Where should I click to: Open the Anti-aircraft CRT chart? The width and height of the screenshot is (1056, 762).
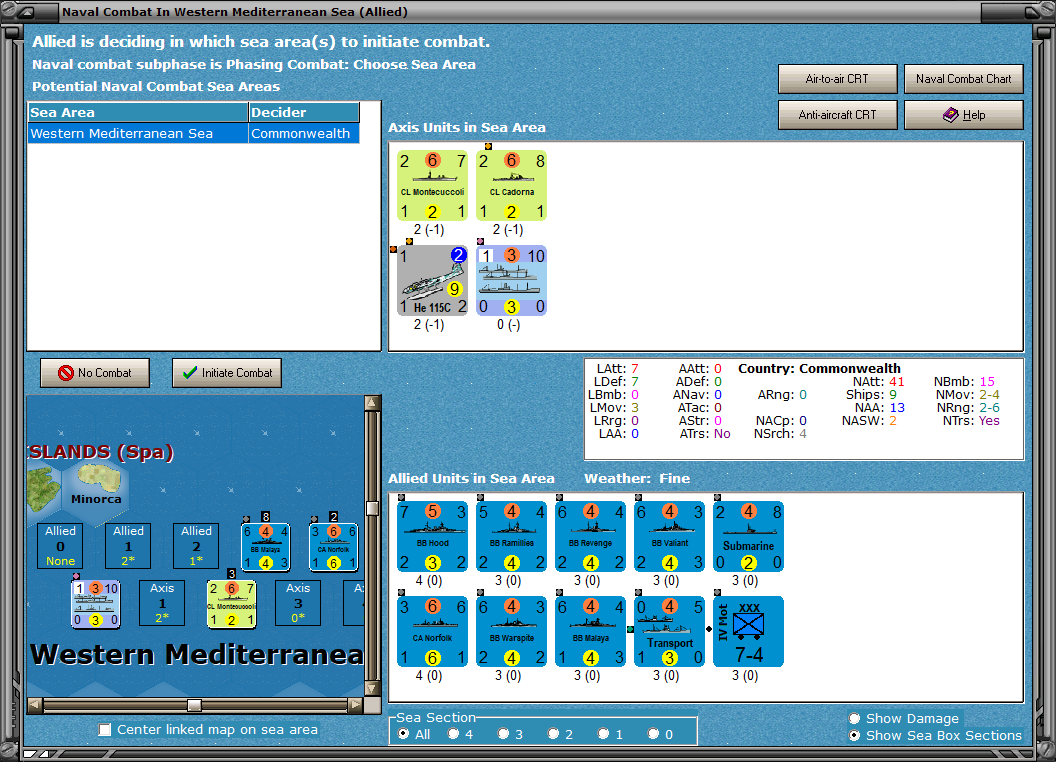(838, 115)
